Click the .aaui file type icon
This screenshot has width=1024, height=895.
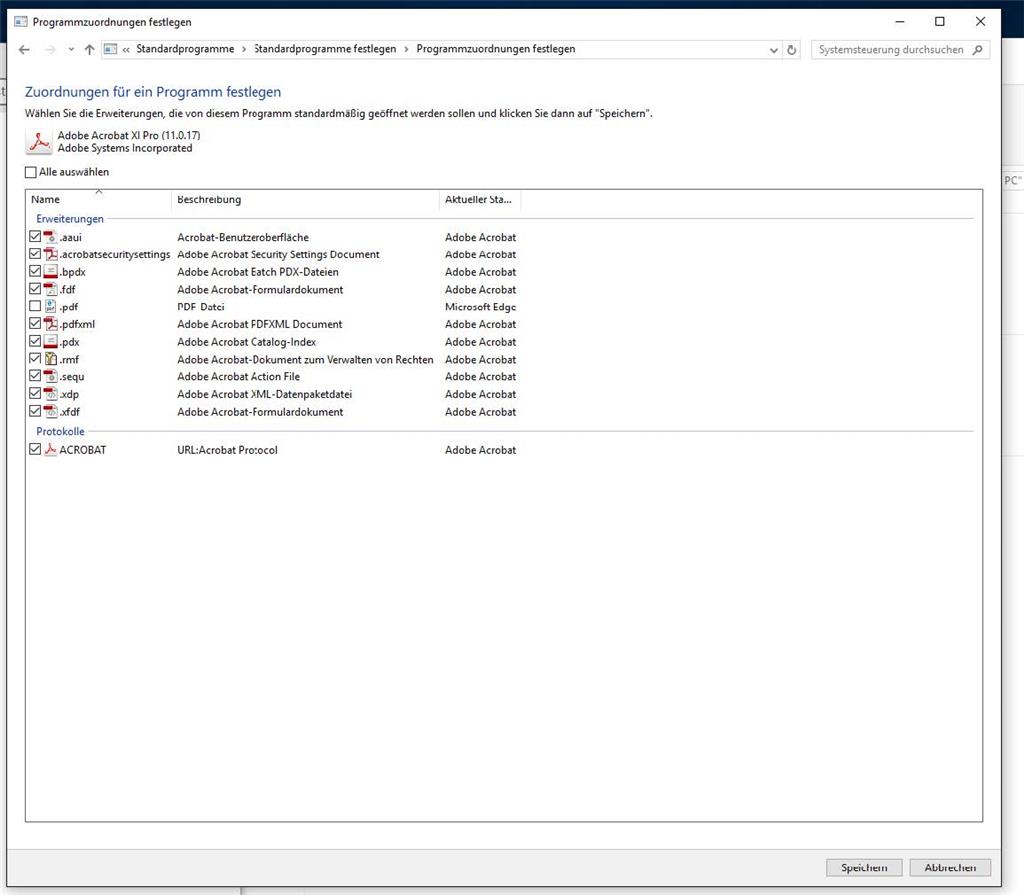tap(50, 237)
